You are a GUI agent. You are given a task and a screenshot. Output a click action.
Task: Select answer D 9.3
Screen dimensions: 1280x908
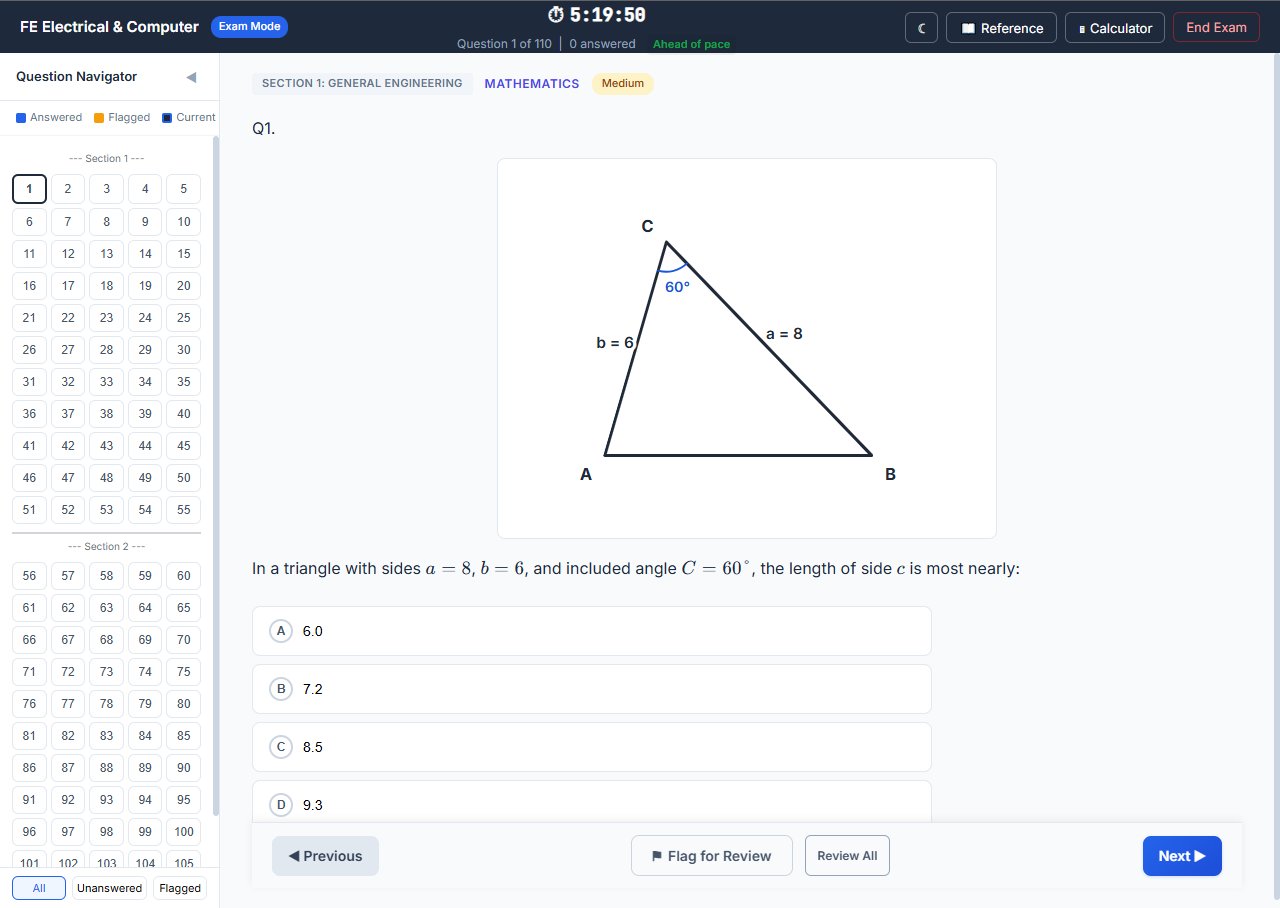pos(592,802)
